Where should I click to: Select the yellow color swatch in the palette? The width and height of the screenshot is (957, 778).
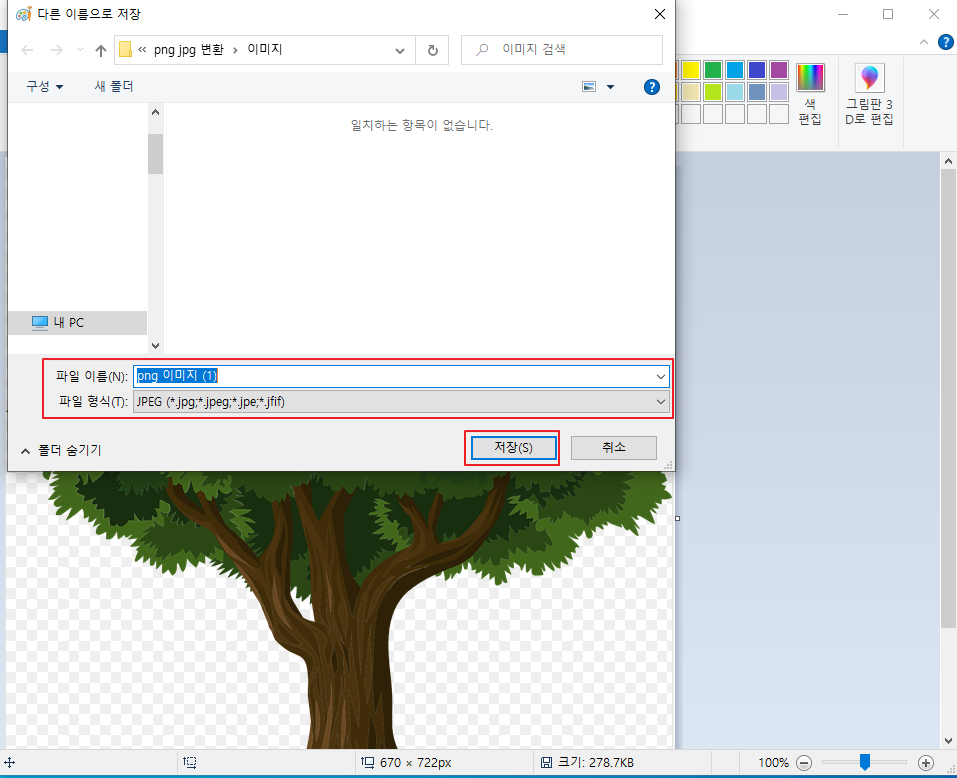pyautogui.click(x=689, y=69)
